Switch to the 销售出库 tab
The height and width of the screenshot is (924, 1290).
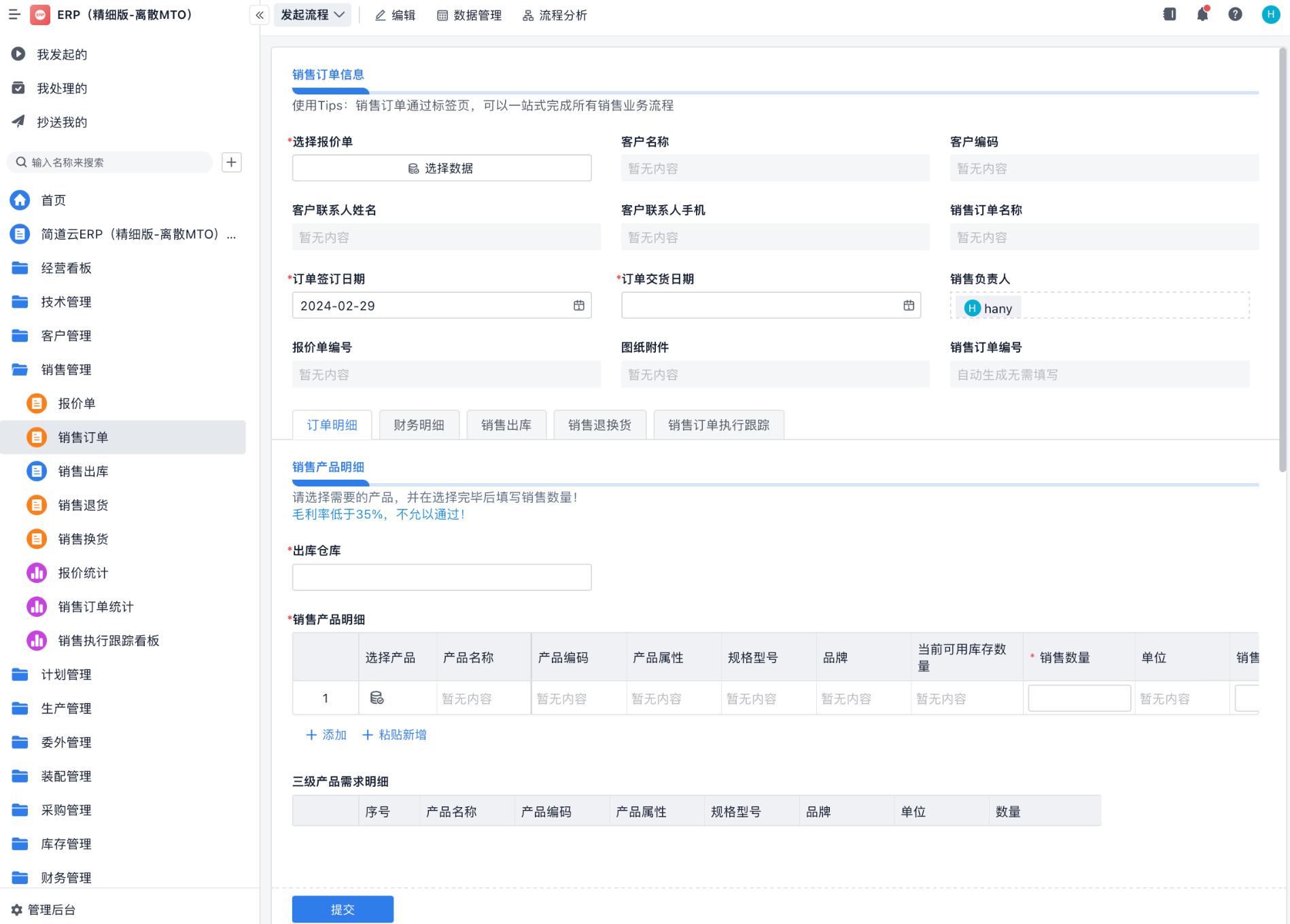[x=506, y=425]
